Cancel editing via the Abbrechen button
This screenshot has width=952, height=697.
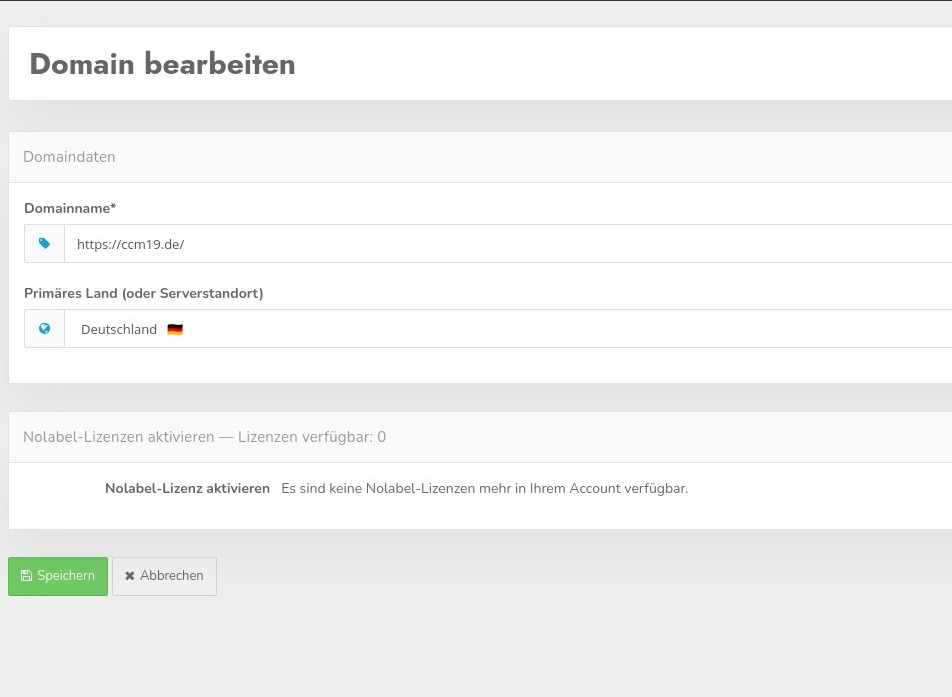pos(165,576)
